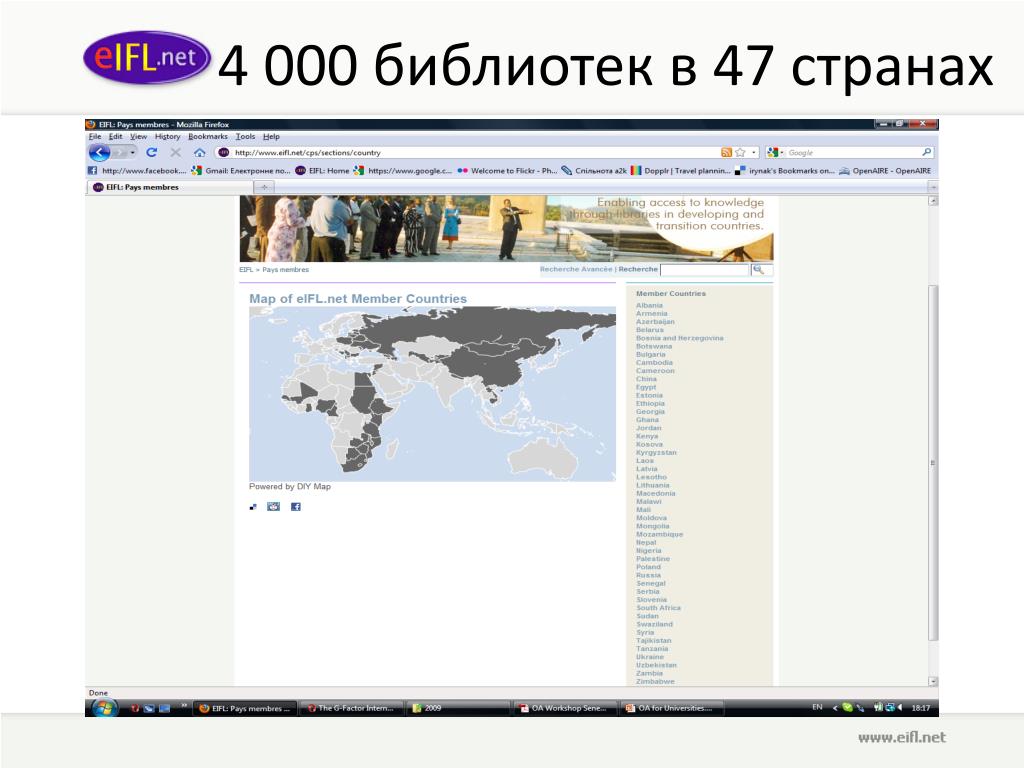The image size is (1024, 768).
Task: Open the Albania country link
Action: [x=649, y=306]
